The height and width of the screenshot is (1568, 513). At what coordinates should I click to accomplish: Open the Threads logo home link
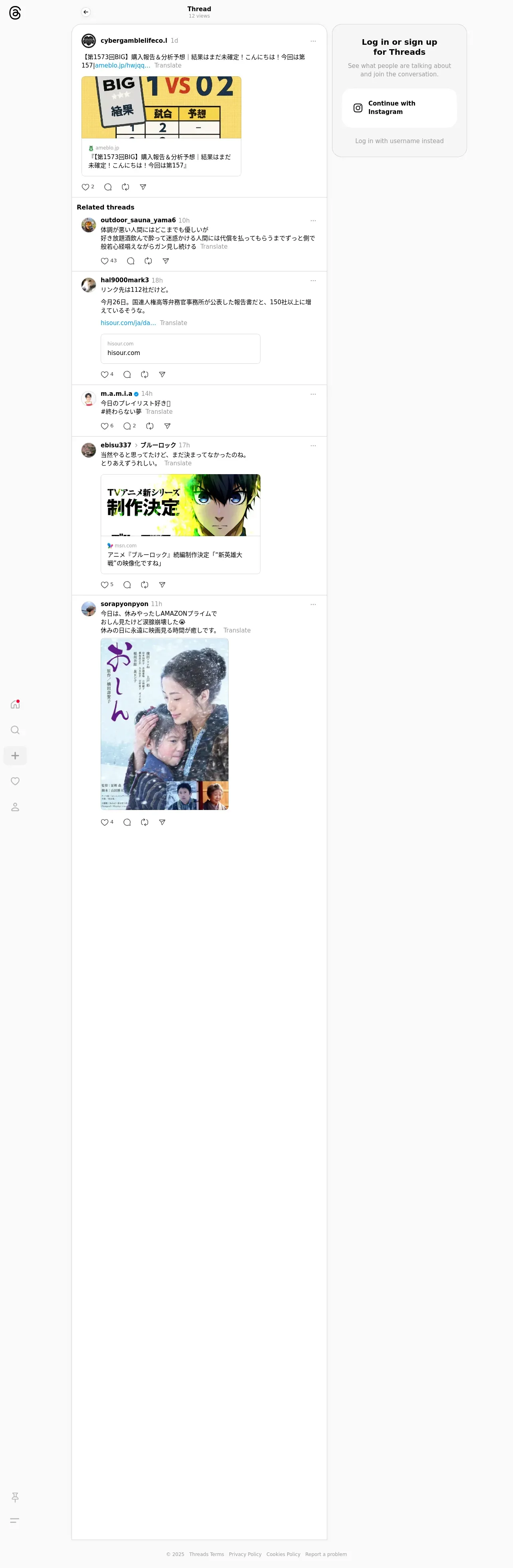[x=15, y=13]
